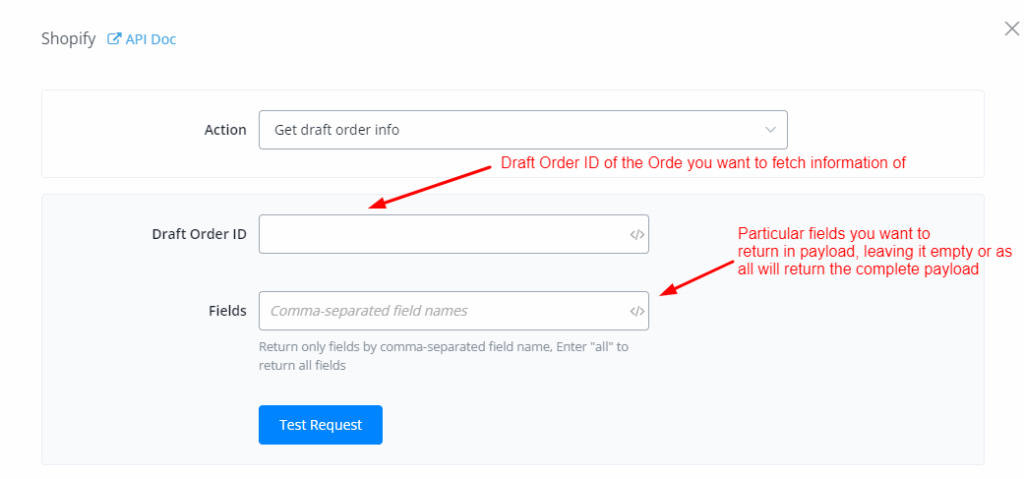Click the red Draft Order ID annotation text

[x=703, y=163]
